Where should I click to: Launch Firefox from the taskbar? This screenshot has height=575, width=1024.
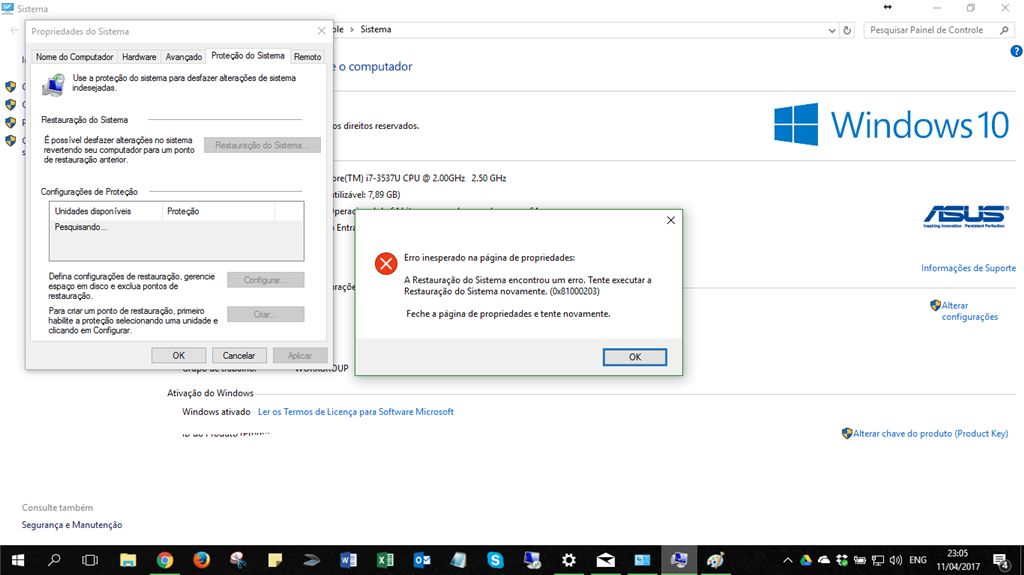pyautogui.click(x=201, y=560)
